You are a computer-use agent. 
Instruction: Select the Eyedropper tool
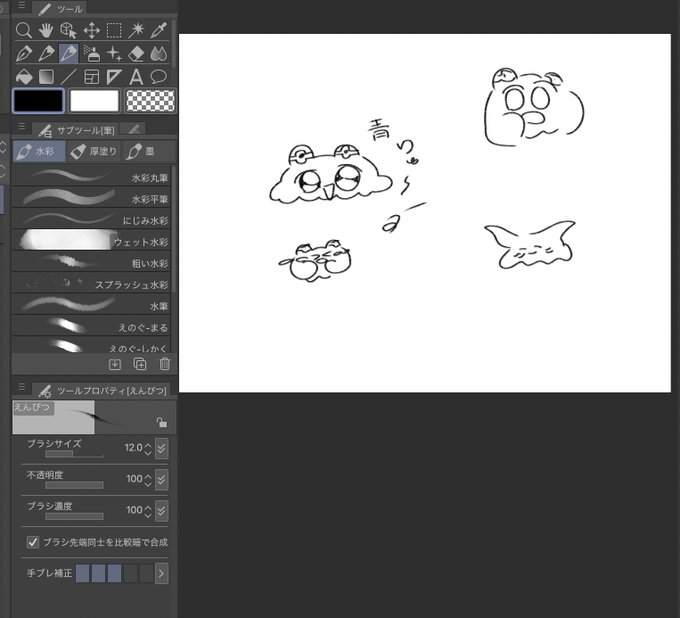tap(159, 30)
